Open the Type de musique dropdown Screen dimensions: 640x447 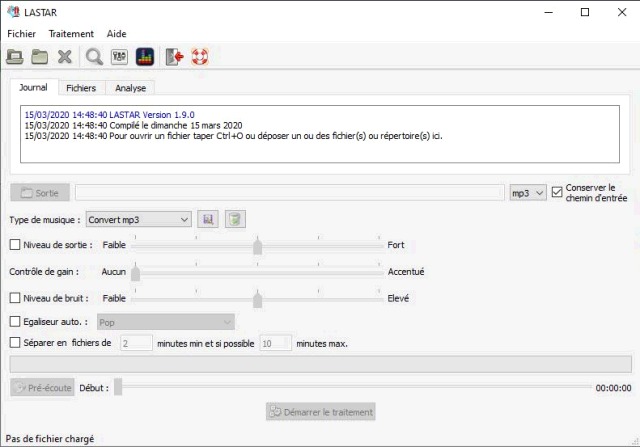(x=138, y=219)
